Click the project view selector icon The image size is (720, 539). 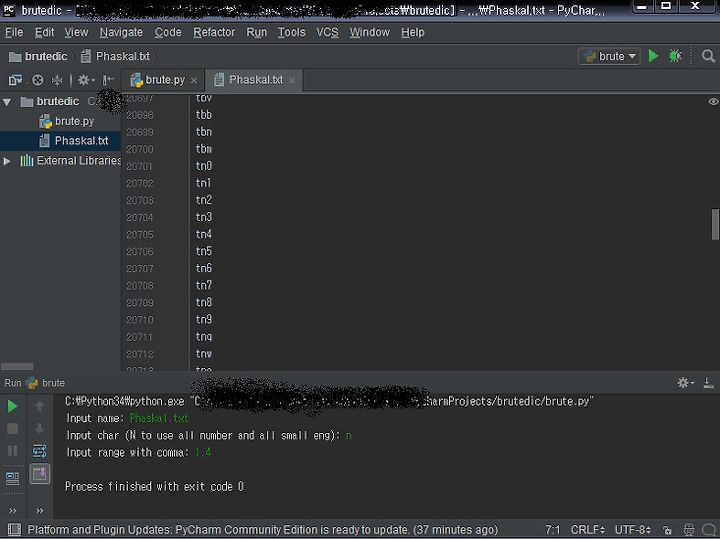(x=15, y=80)
